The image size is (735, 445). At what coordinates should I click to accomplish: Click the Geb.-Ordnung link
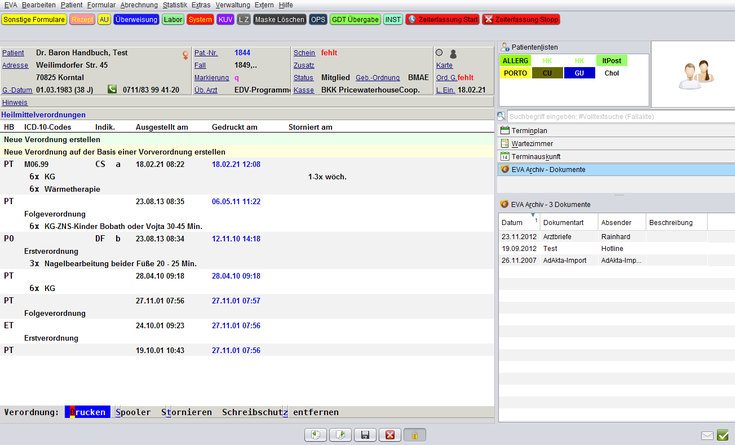tap(377, 78)
